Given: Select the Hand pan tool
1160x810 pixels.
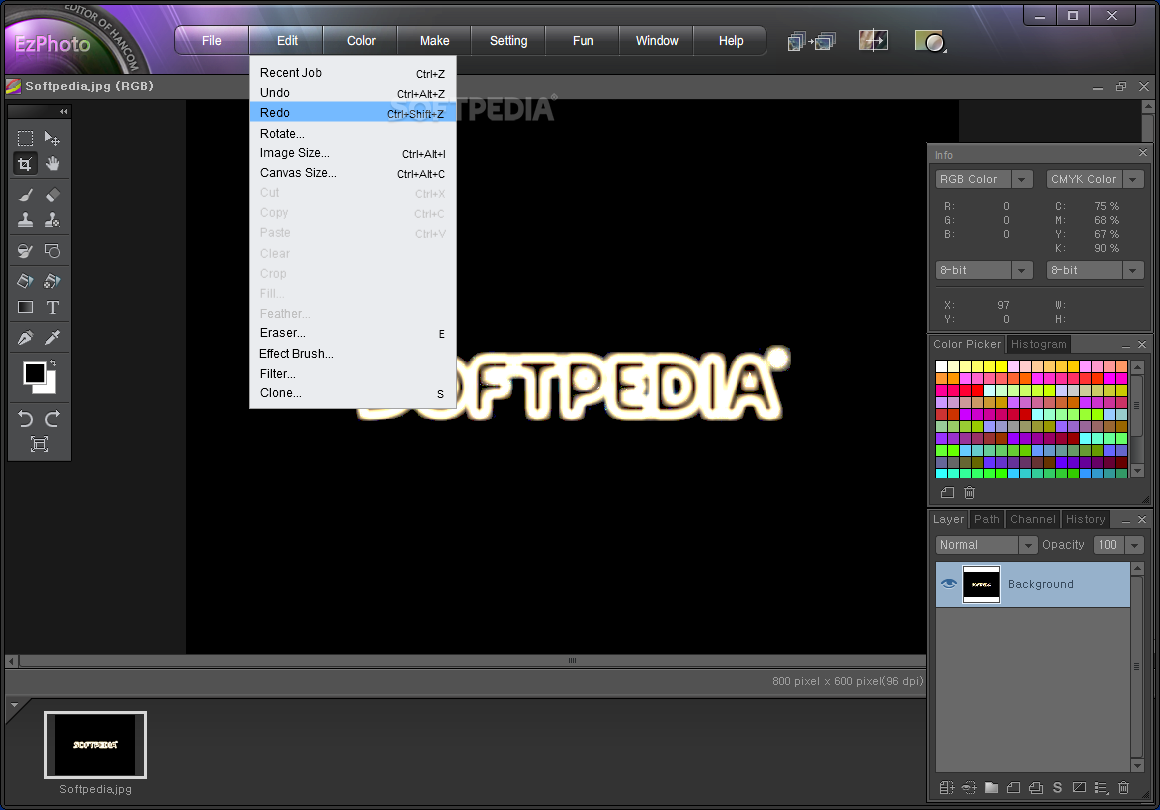Looking at the screenshot, I should 53,164.
